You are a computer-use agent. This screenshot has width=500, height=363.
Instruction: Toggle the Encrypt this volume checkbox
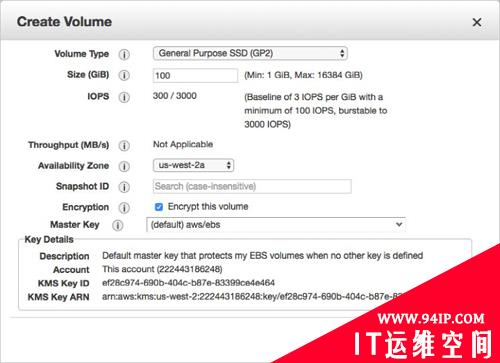[159, 207]
